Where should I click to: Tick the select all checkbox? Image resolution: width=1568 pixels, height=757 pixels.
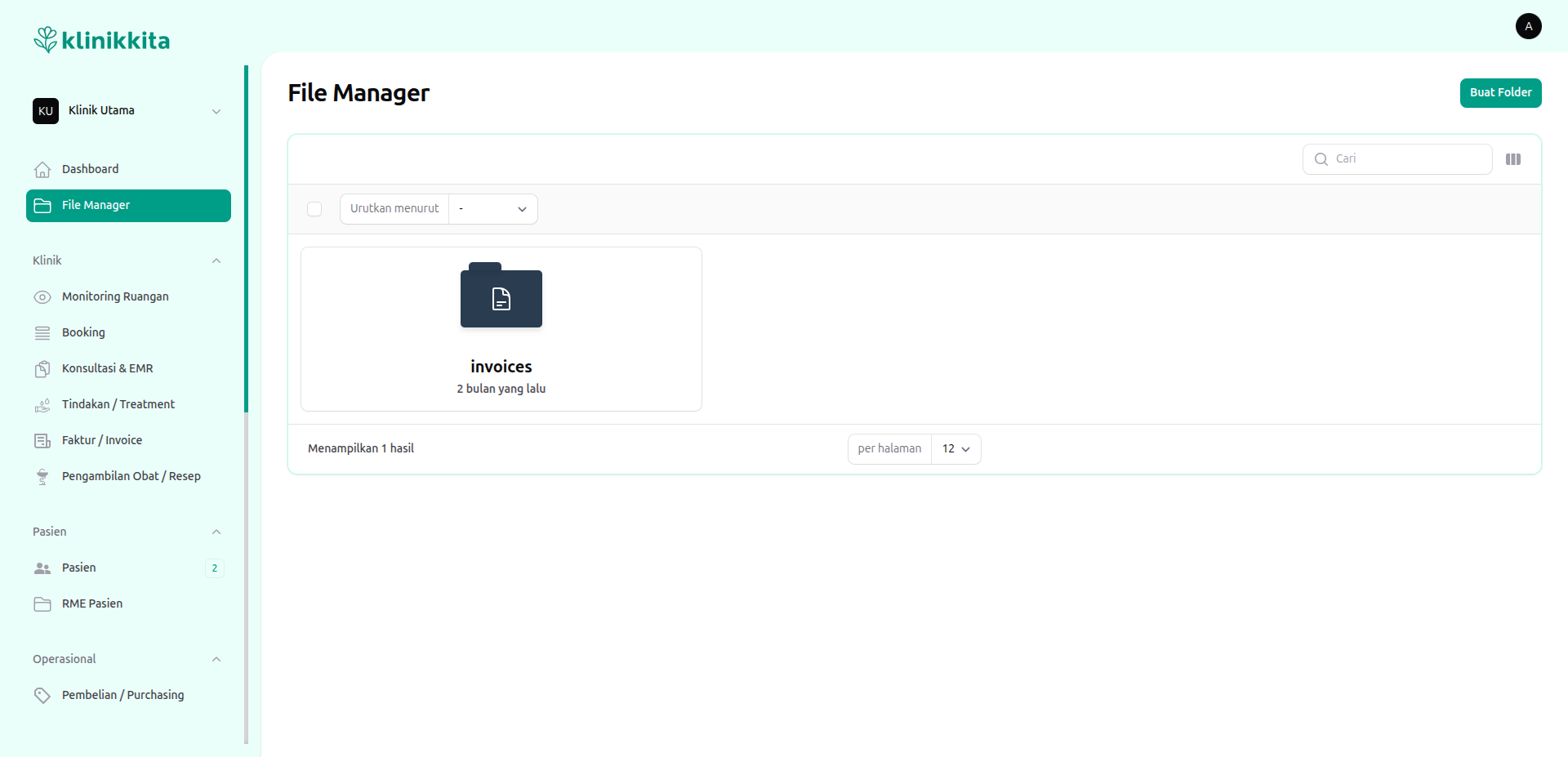pyautogui.click(x=314, y=209)
